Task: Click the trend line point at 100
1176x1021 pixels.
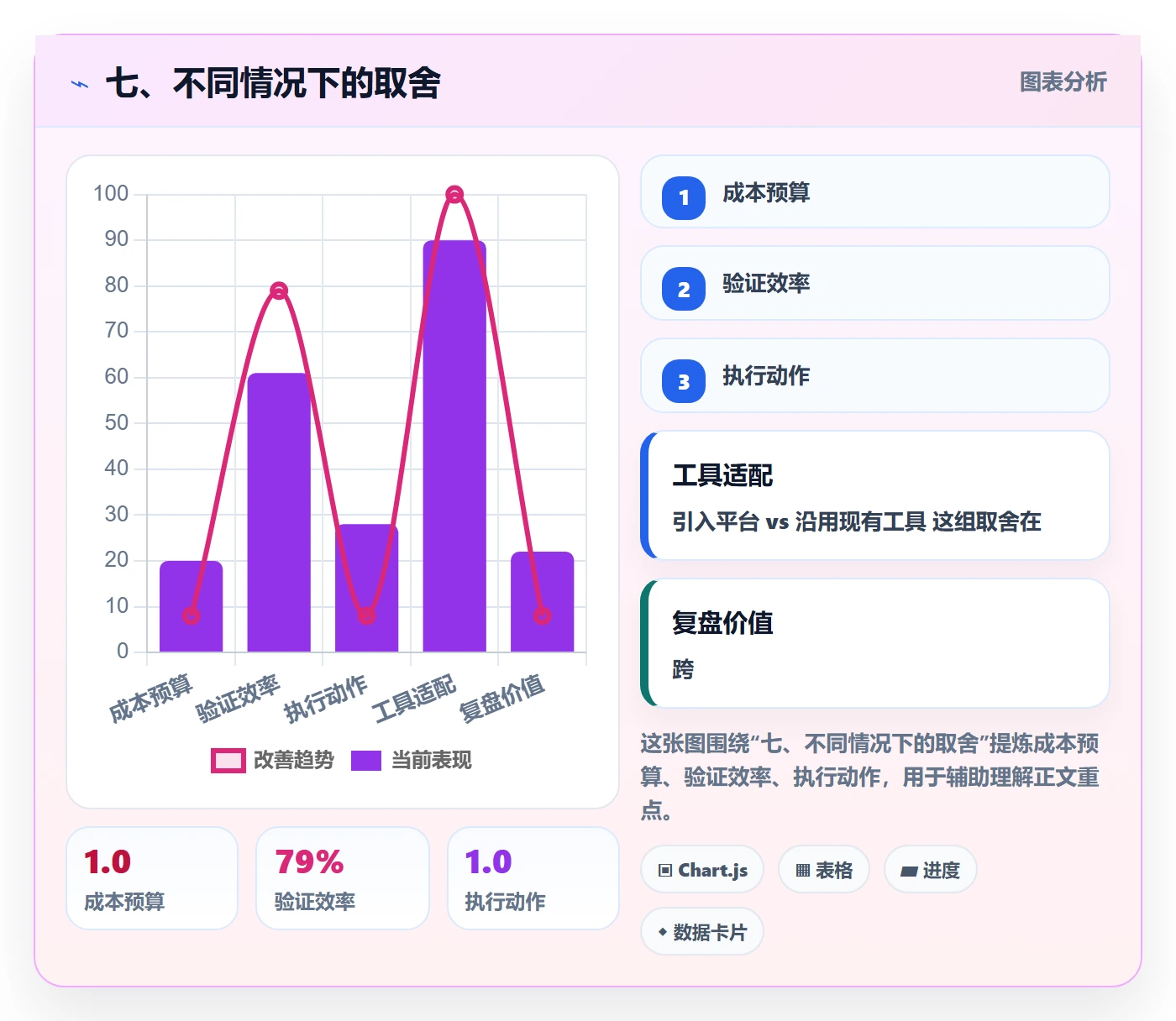Action: pyautogui.click(x=454, y=195)
